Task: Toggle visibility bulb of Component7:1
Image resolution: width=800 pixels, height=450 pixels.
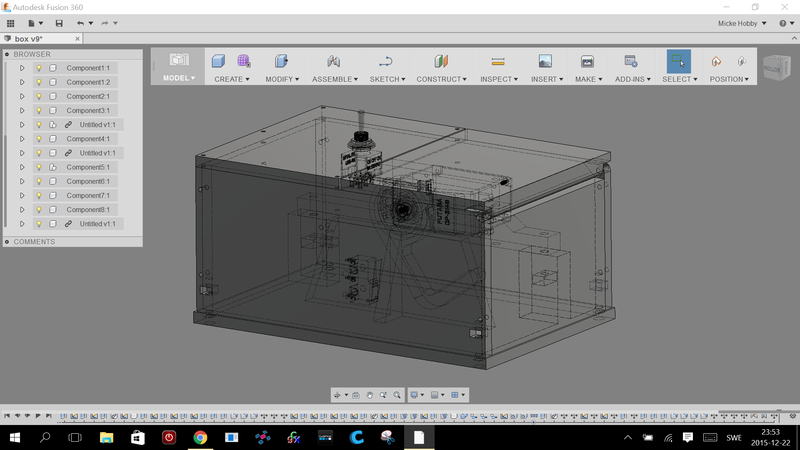Action: pos(39,195)
